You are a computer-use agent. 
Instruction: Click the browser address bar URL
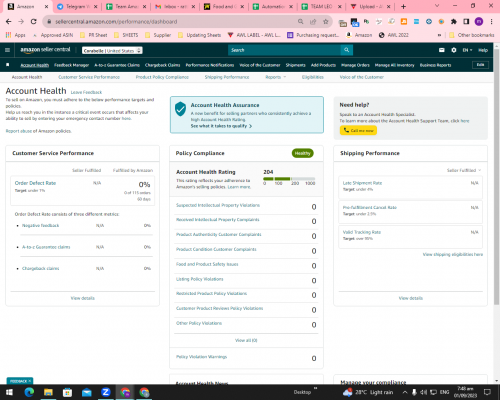pyautogui.click(x=116, y=22)
